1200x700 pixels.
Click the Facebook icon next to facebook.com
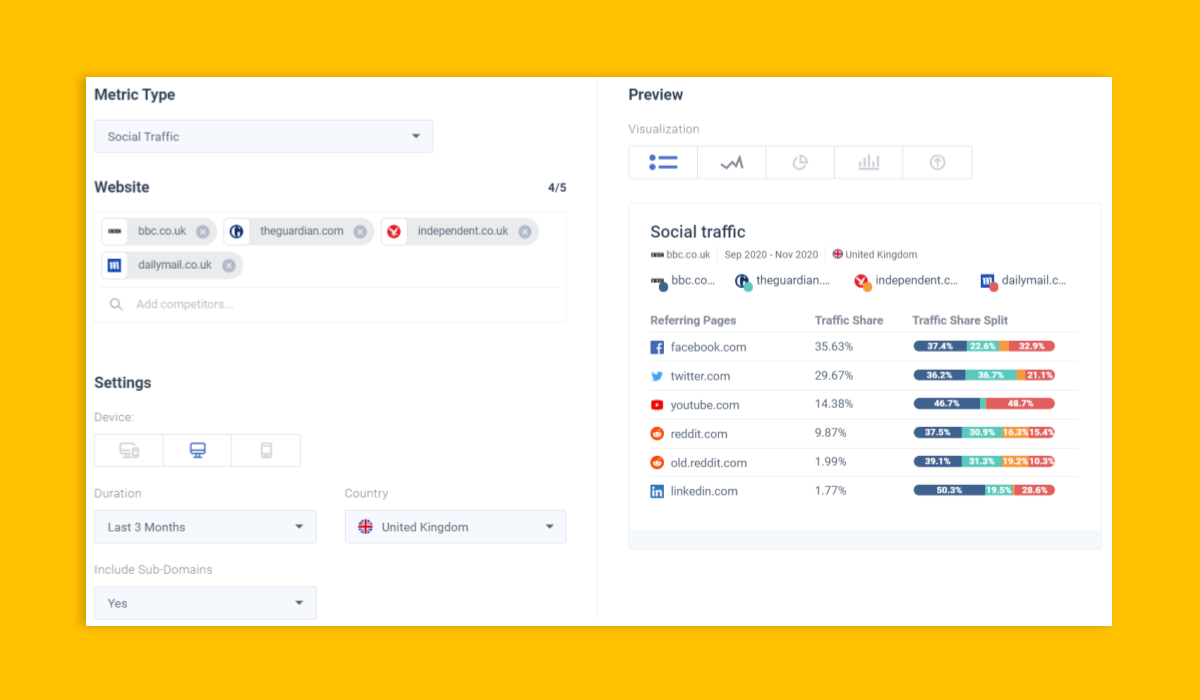pos(658,346)
